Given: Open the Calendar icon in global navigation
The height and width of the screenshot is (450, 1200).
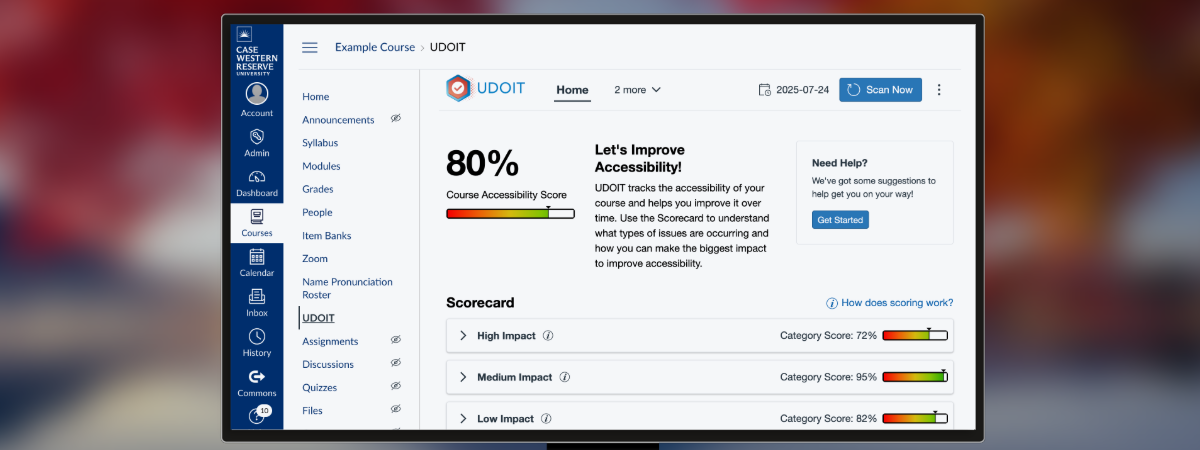Looking at the screenshot, I should pos(257,256).
